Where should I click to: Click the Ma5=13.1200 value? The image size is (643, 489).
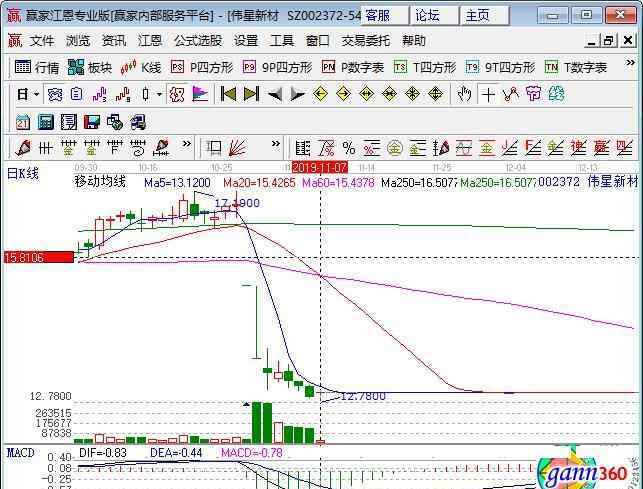pos(177,183)
